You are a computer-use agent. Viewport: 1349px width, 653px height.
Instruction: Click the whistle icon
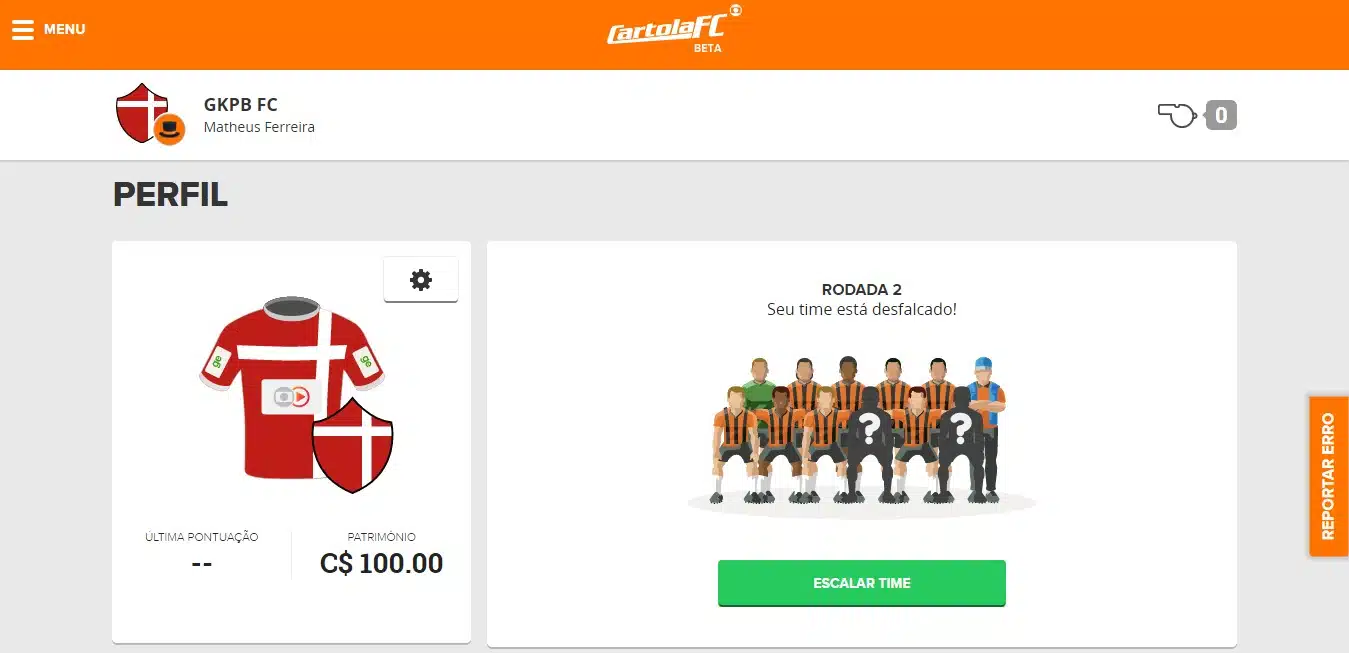pos(1177,115)
